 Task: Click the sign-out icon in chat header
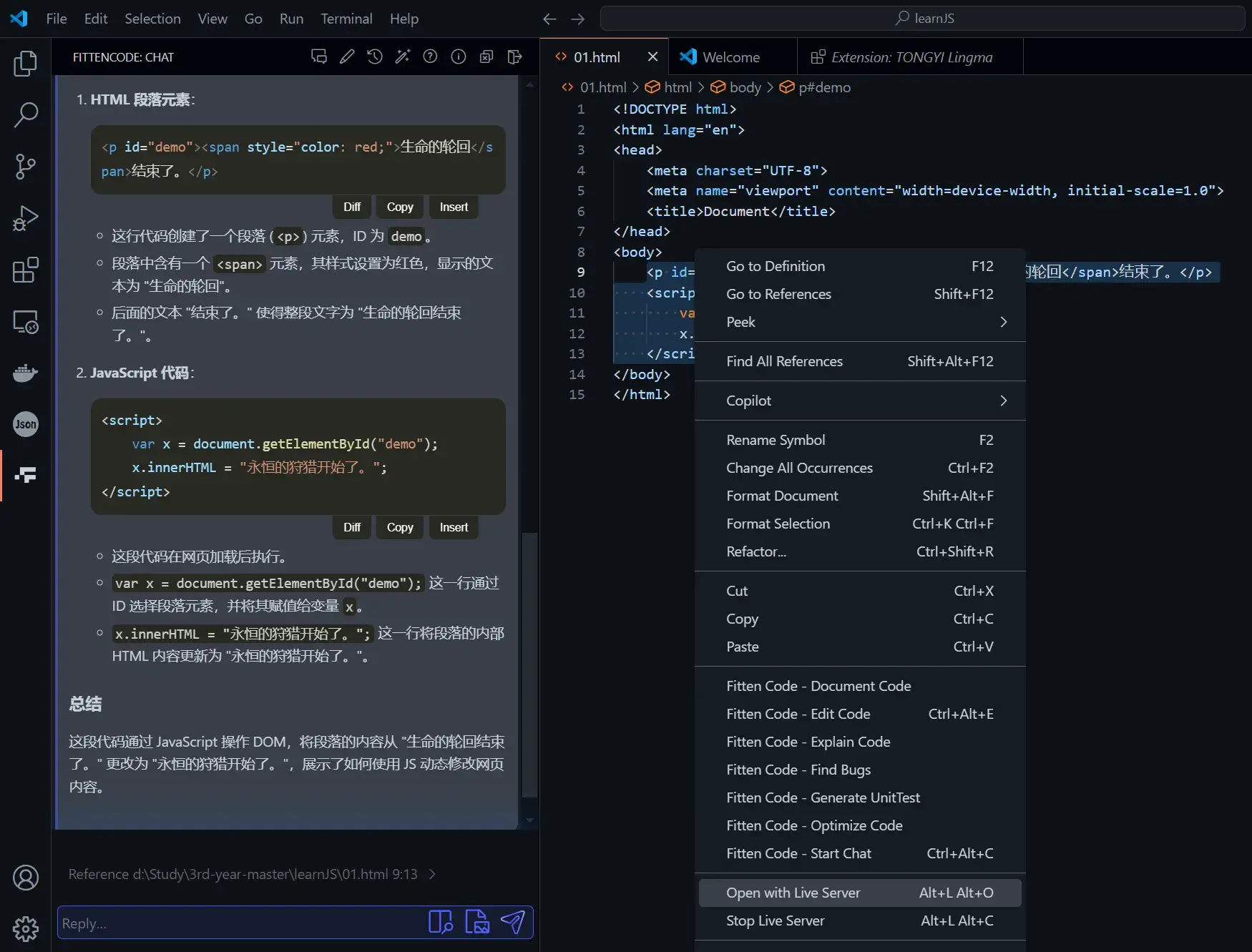point(514,57)
